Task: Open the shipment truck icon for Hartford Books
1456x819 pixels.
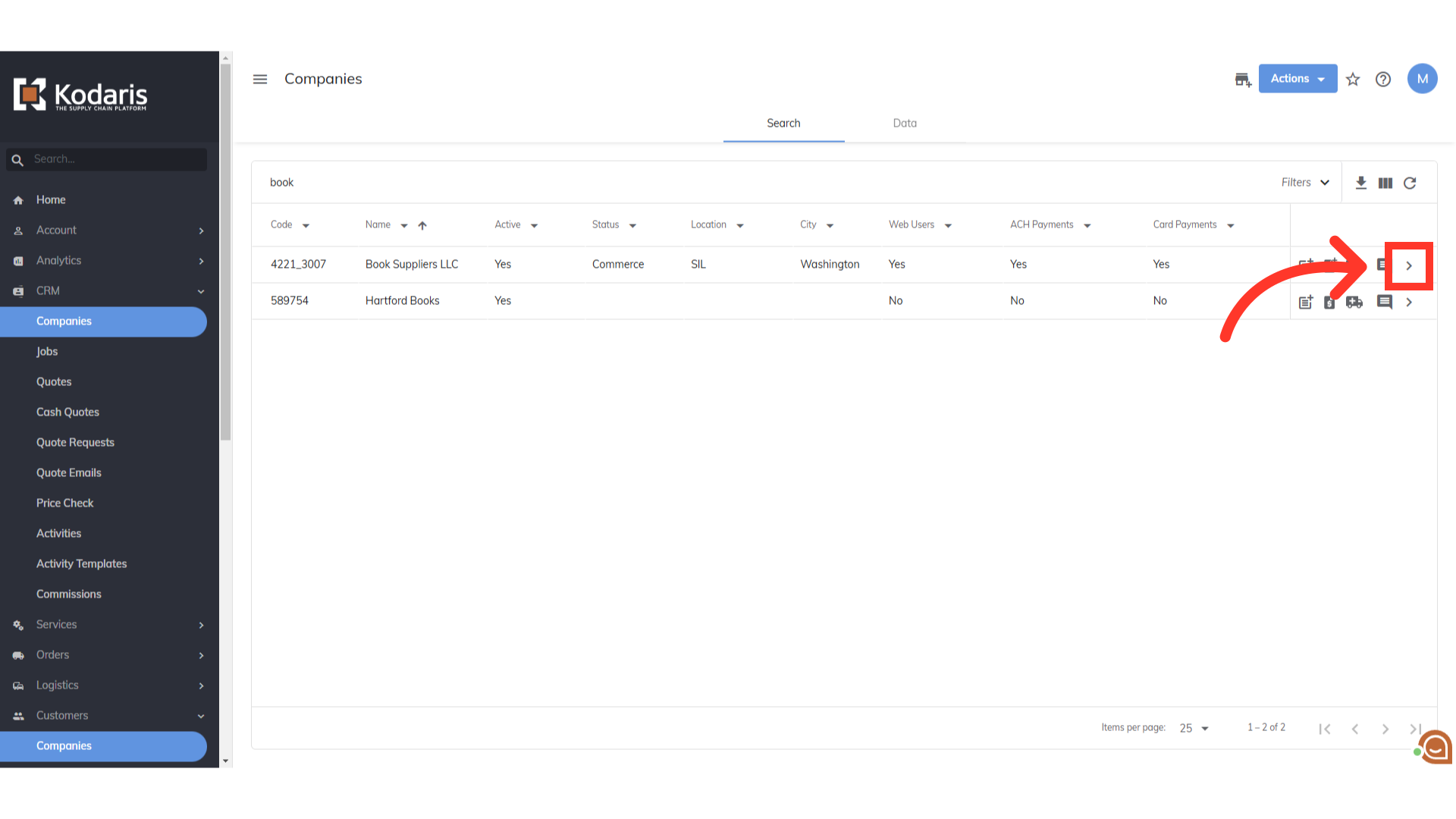Action: [x=1354, y=303]
